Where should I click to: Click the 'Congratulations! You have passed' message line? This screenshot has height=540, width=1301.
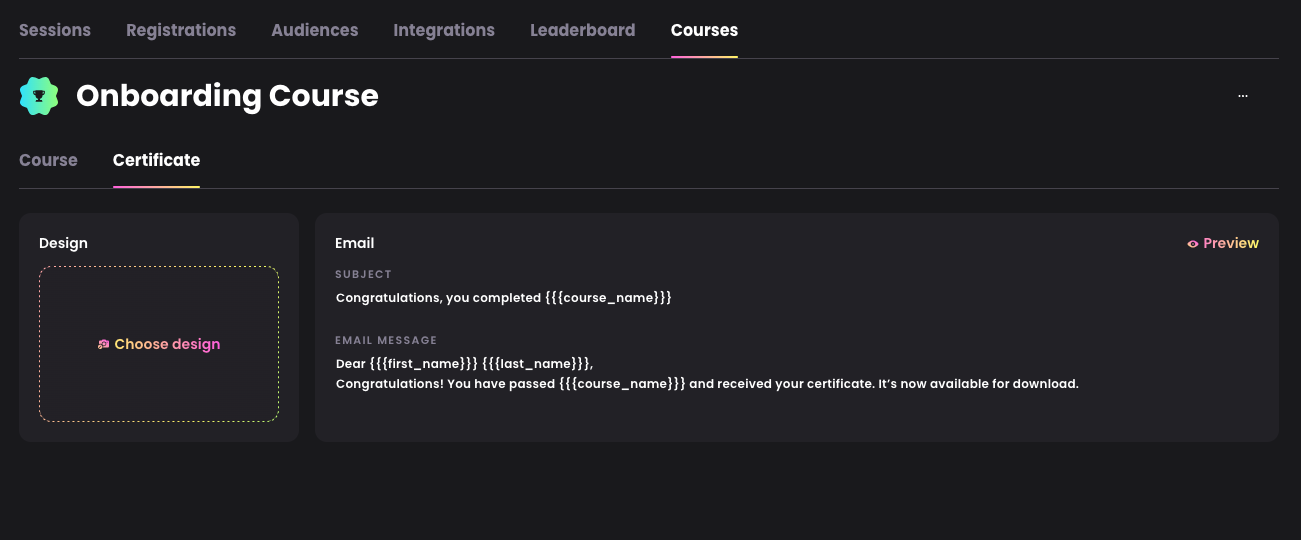[x=707, y=384]
